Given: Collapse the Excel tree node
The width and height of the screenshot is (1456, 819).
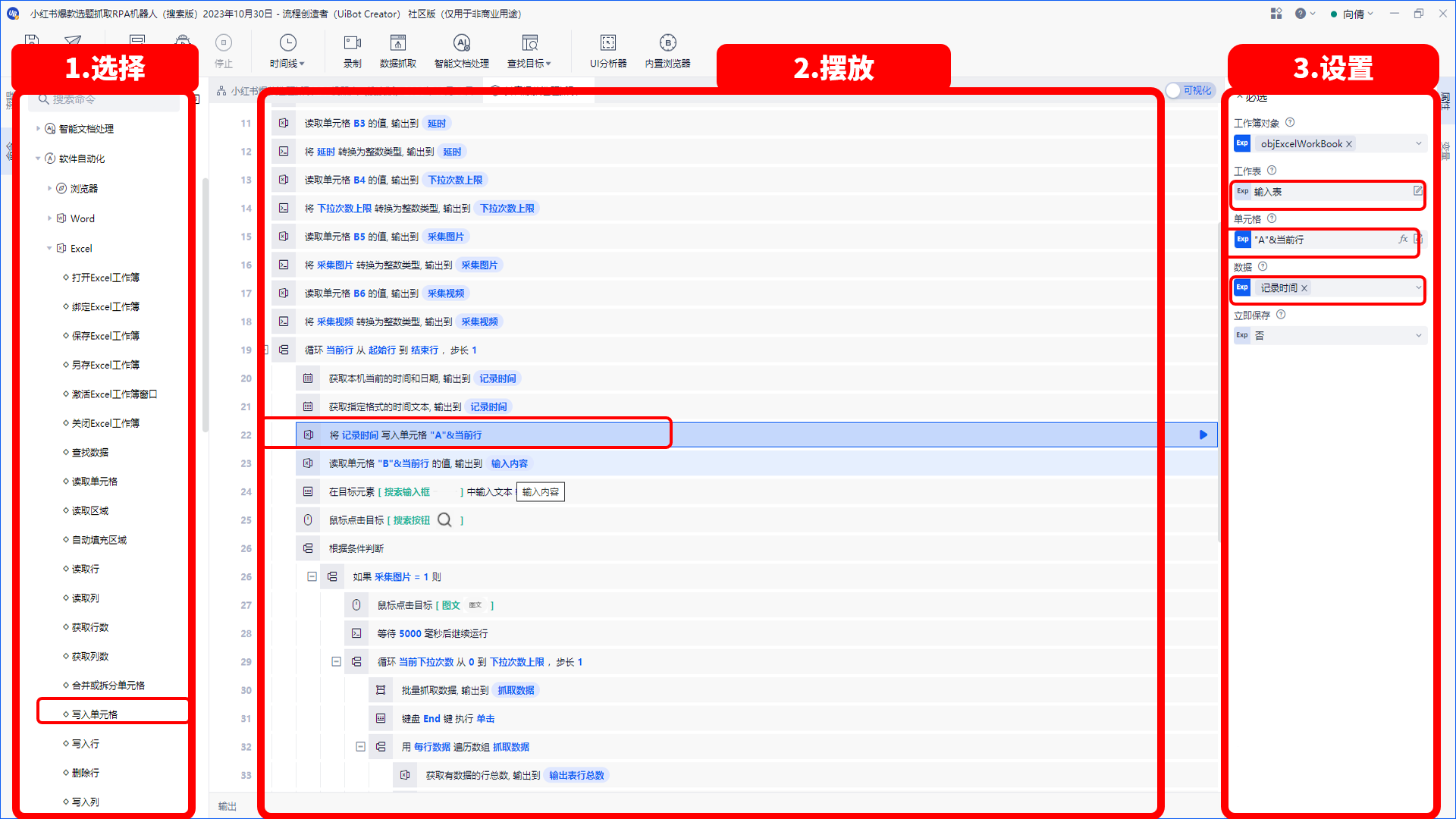Looking at the screenshot, I should coord(49,248).
